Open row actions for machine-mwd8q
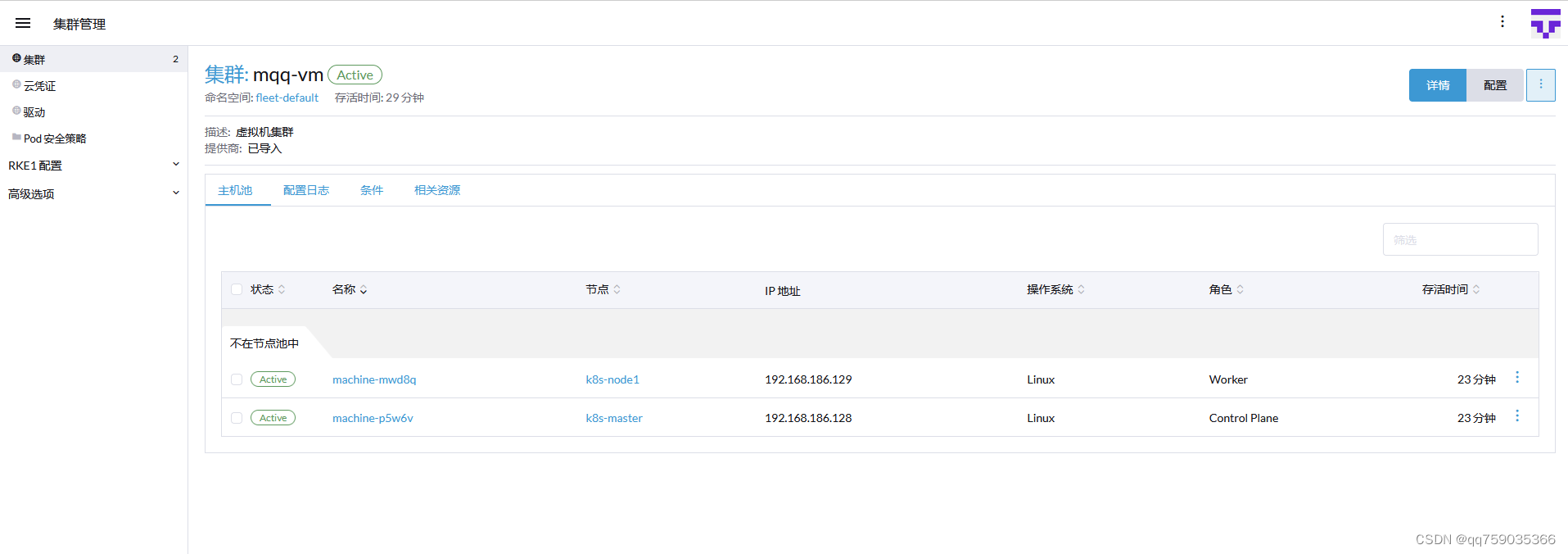 point(1517,378)
